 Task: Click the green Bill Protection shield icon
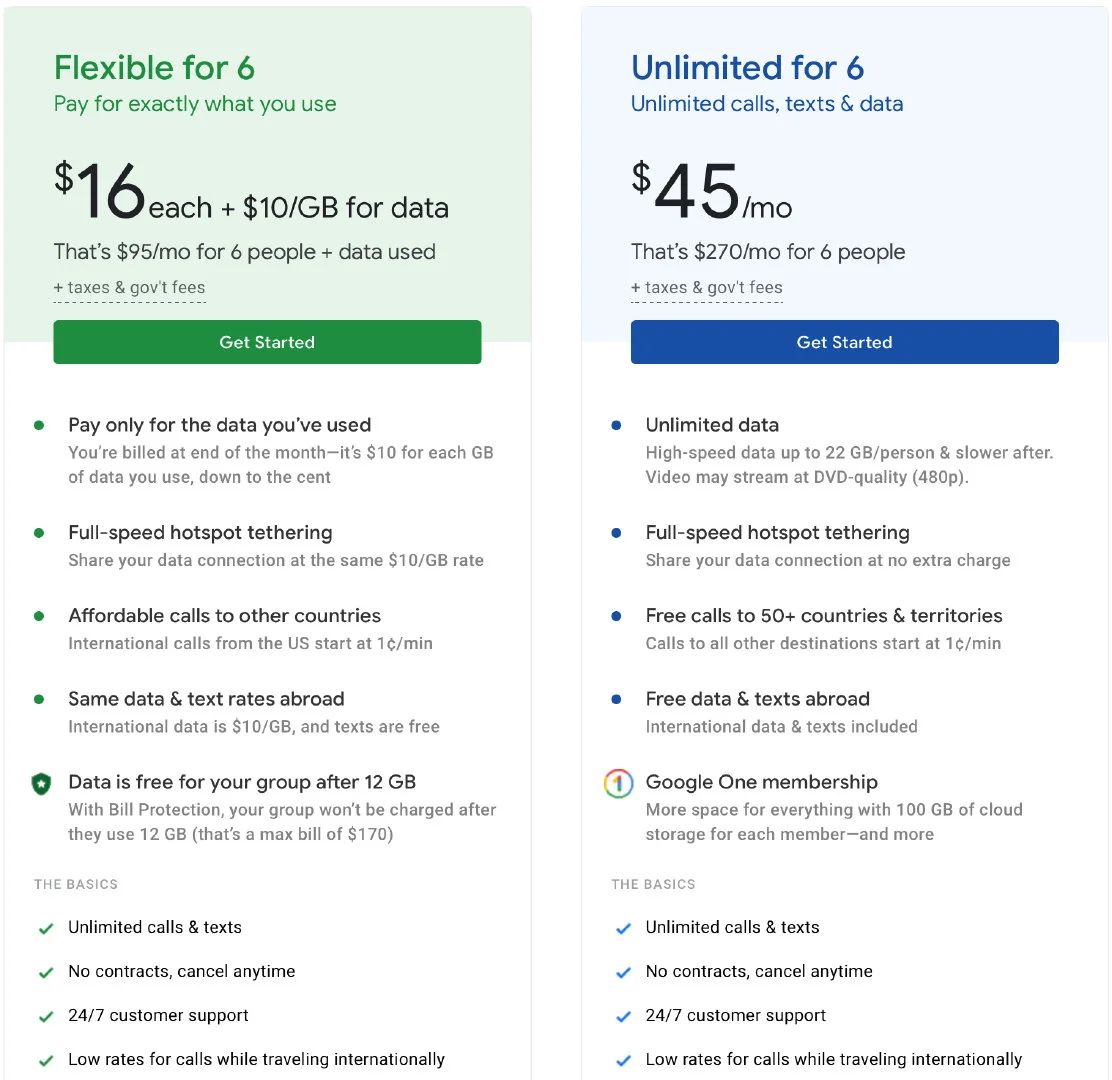tap(41, 784)
